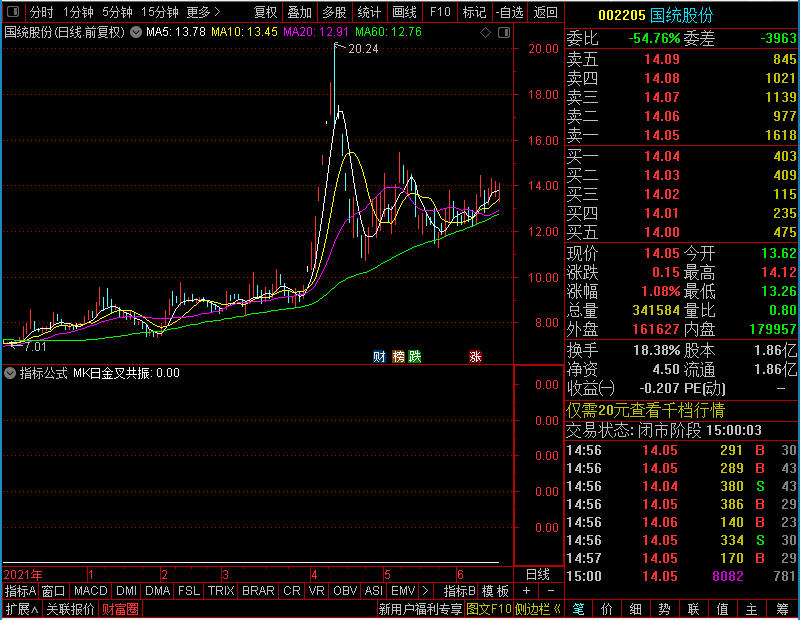The height and width of the screenshot is (620, 800).
Task: Click the 买一 price 14.04
Action: (662, 156)
